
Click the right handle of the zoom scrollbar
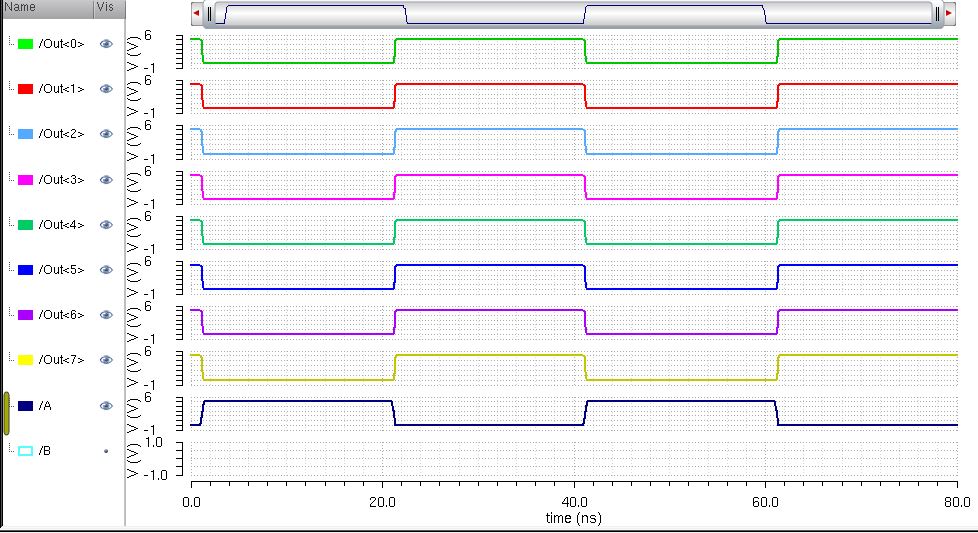pyautogui.click(x=937, y=13)
